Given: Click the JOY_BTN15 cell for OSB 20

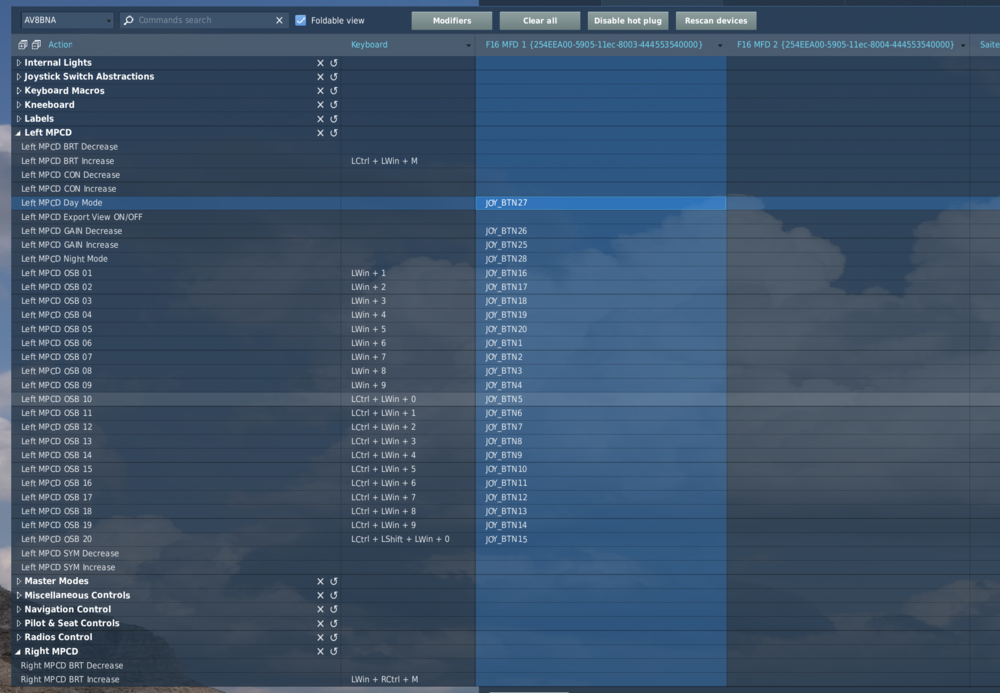Looking at the screenshot, I should [601, 539].
